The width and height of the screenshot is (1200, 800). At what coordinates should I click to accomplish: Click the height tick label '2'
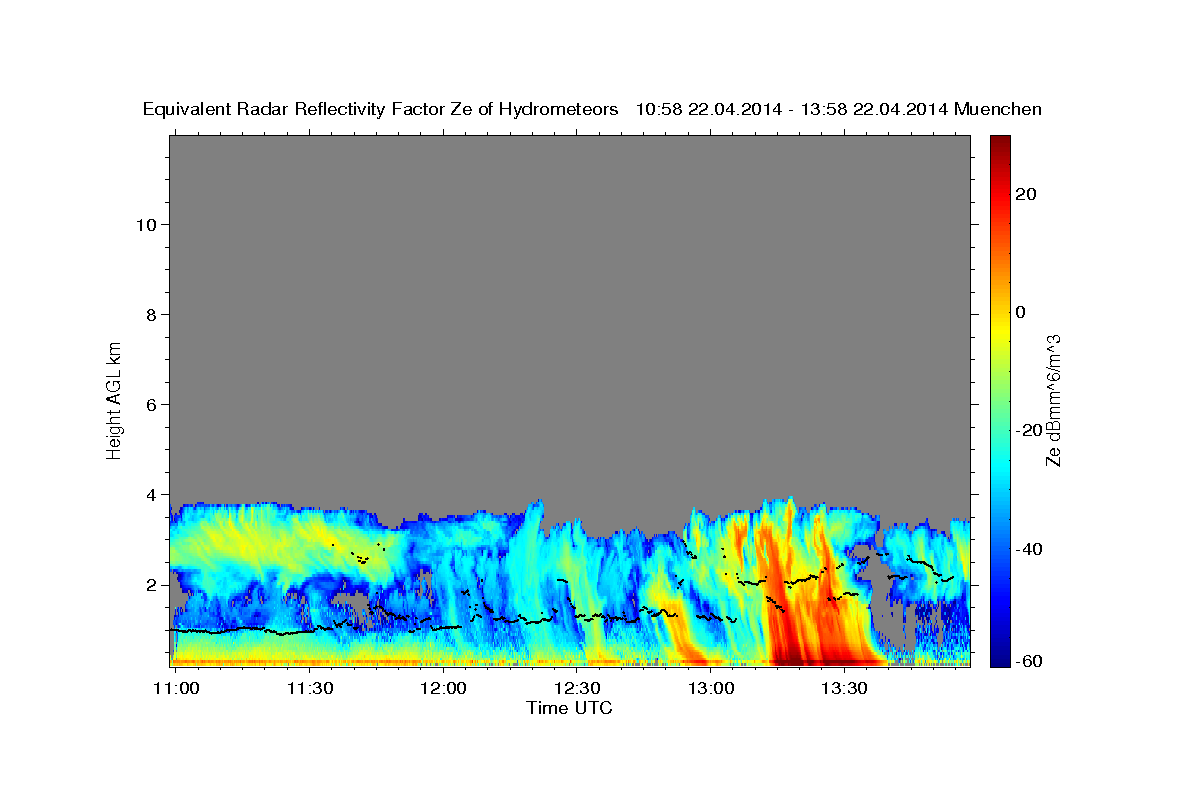152,584
